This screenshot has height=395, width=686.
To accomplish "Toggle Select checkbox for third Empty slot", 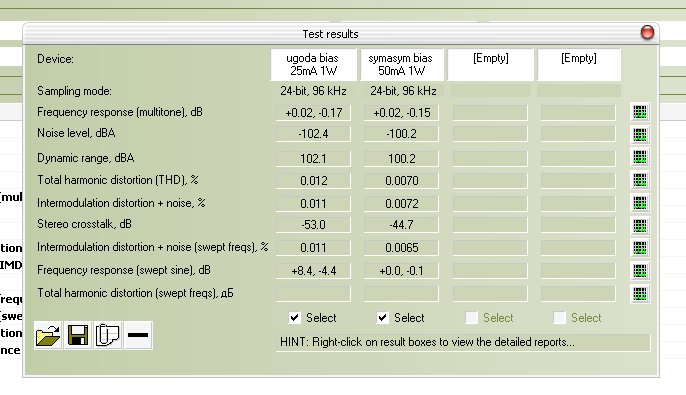I will point(472,318).
